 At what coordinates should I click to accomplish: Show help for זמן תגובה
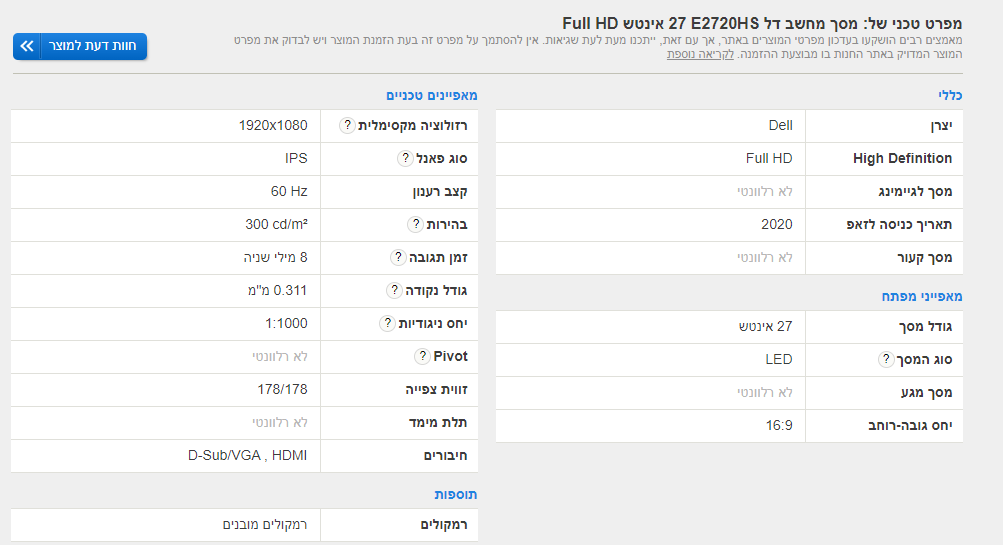(x=397, y=257)
